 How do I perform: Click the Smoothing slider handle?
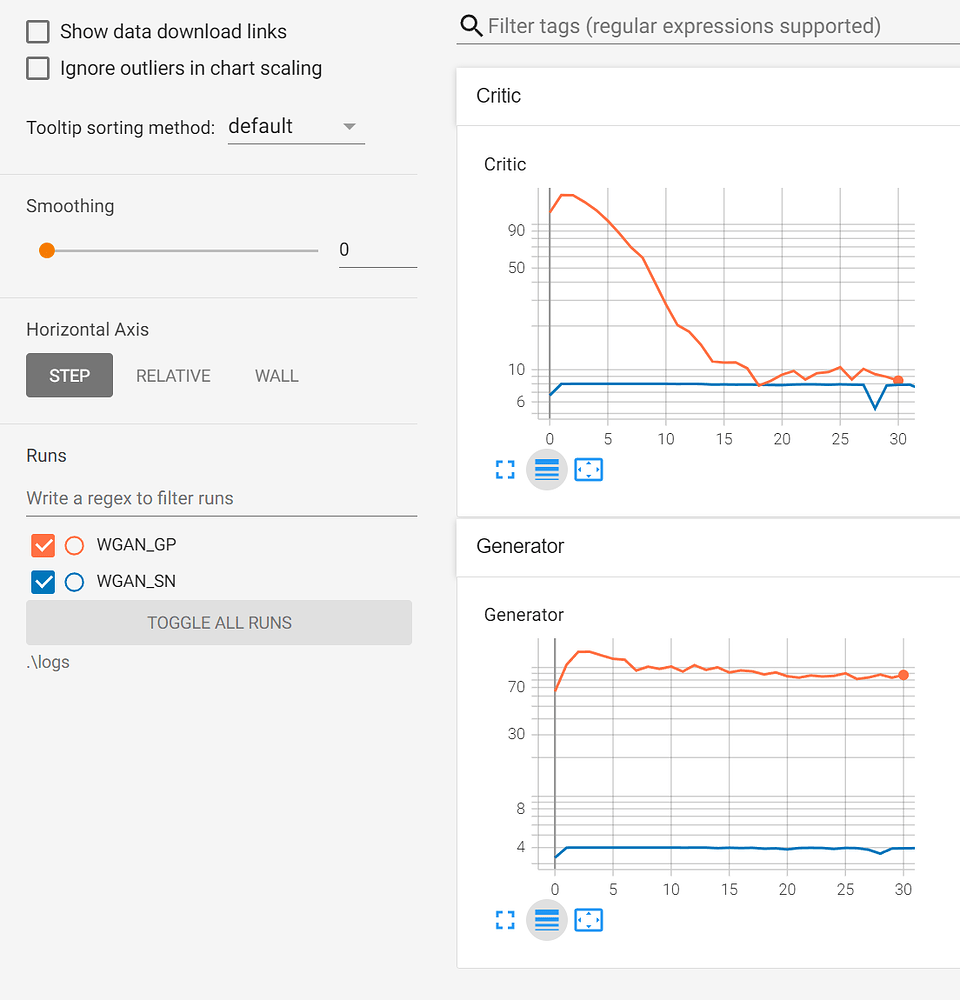pos(47,250)
